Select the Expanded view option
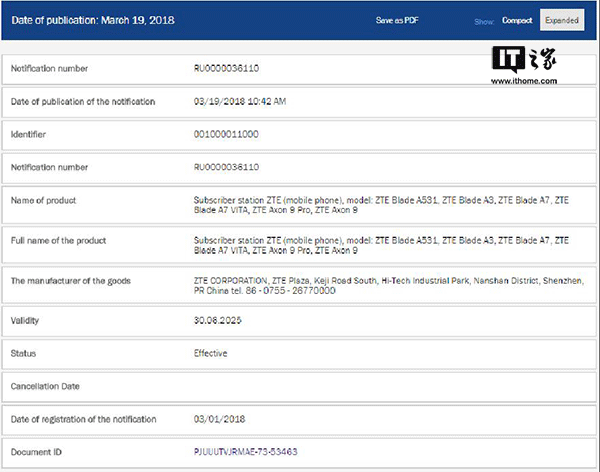Viewport: 600px width, 472px height. click(562, 20)
